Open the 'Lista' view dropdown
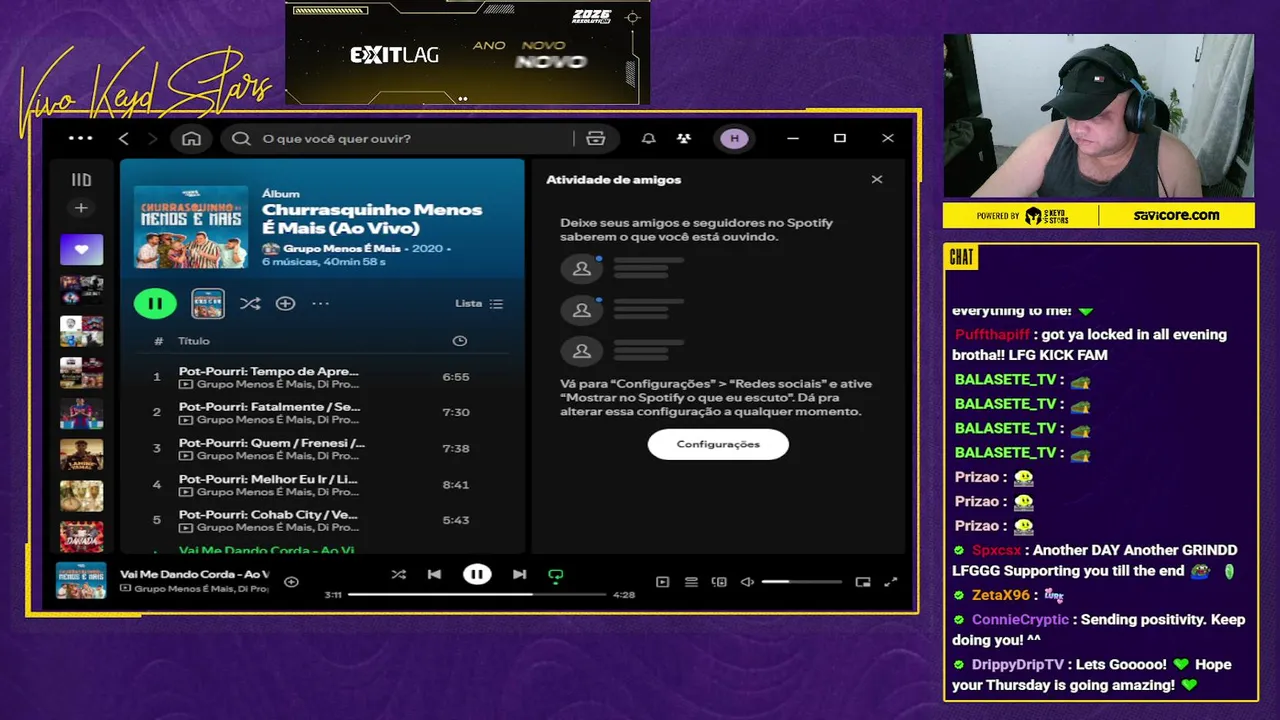The height and width of the screenshot is (720, 1280). (x=479, y=303)
